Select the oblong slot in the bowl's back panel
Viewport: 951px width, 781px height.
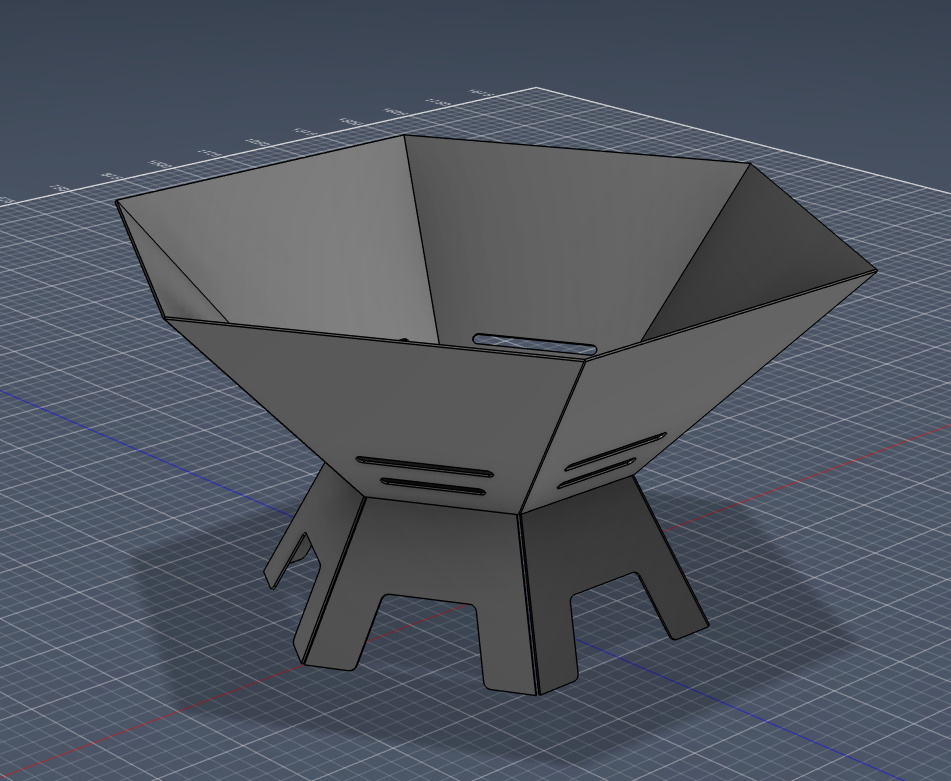pos(534,343)
